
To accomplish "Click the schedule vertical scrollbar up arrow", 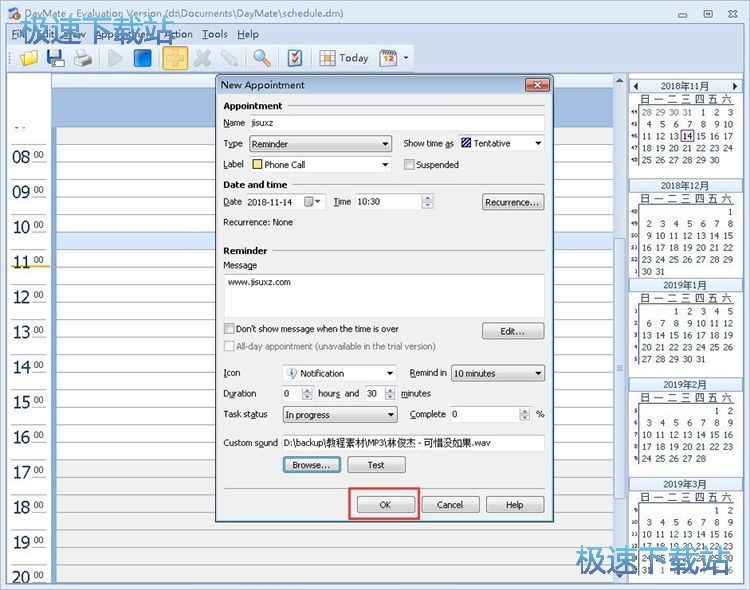I will pyautogui.click(x=619, y=81).
